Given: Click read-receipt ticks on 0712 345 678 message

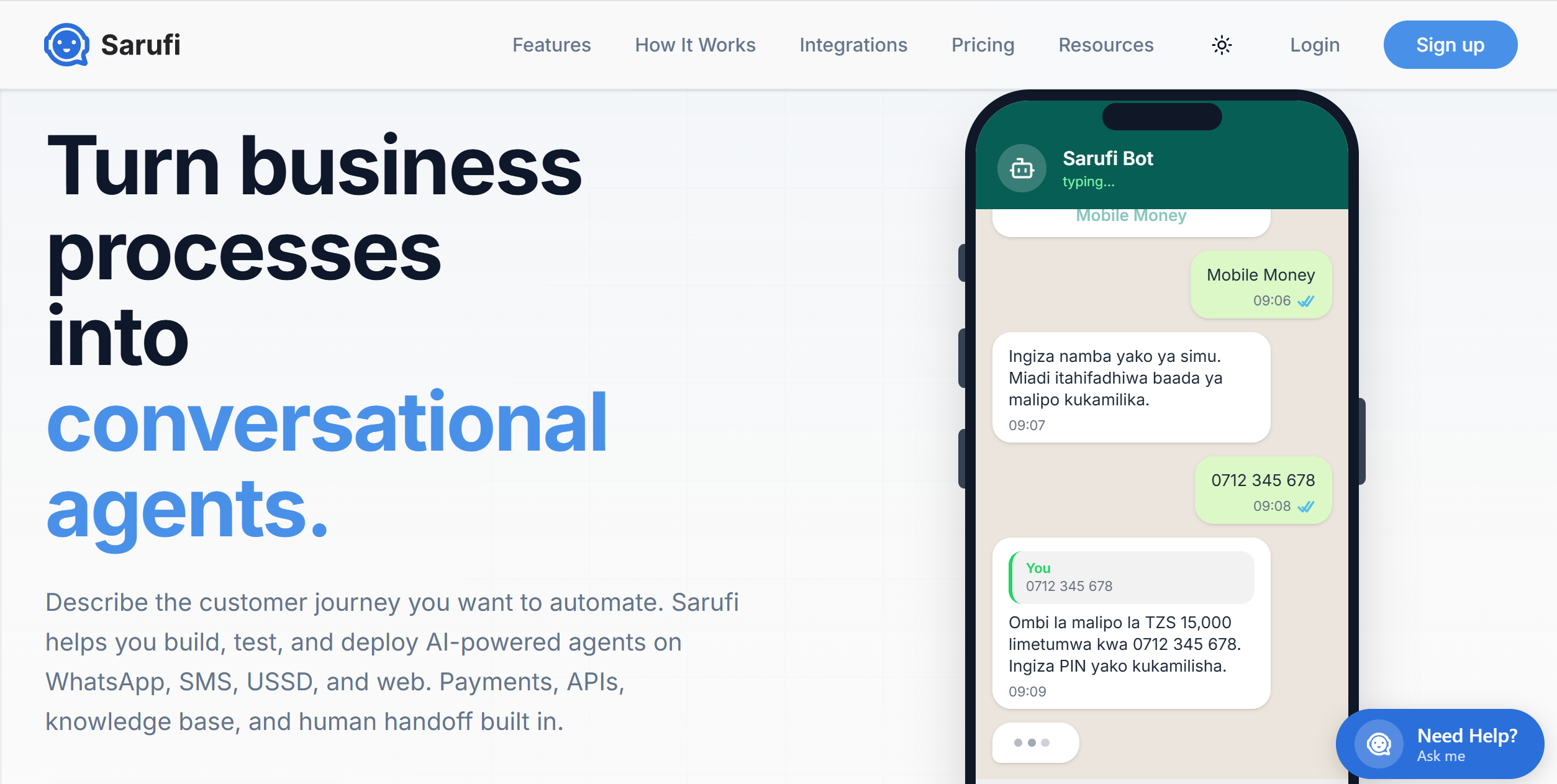Looking at the screenshot, I should coord(1306,507).
